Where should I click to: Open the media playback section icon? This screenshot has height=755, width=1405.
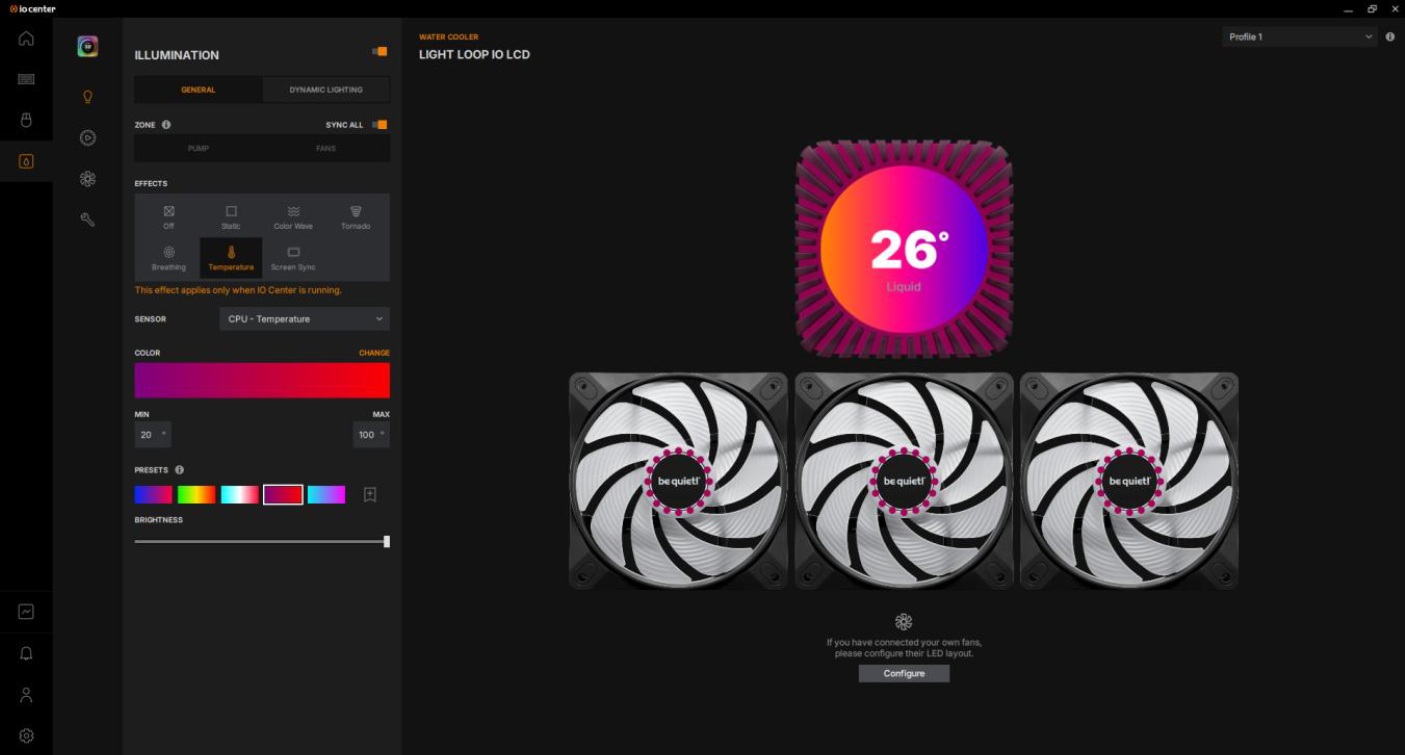coord(88,138)
